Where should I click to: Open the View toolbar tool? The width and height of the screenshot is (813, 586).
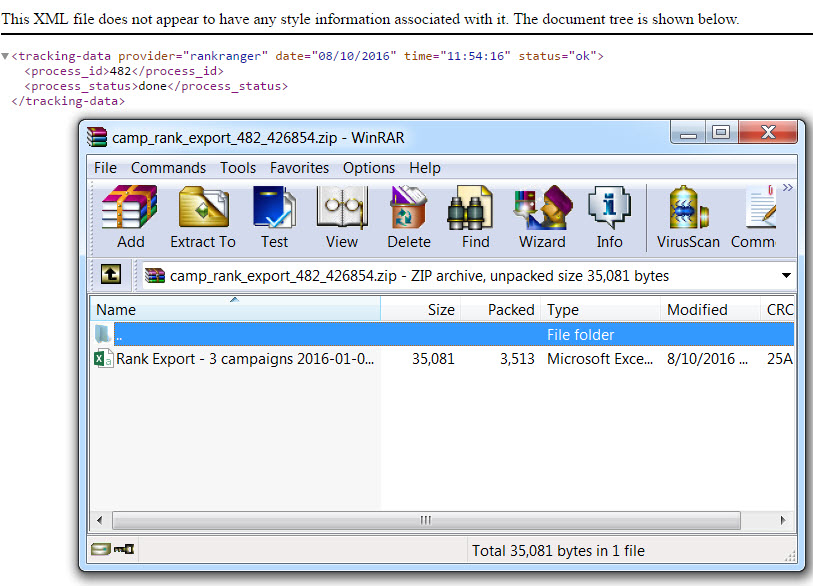tap(341, 217)
